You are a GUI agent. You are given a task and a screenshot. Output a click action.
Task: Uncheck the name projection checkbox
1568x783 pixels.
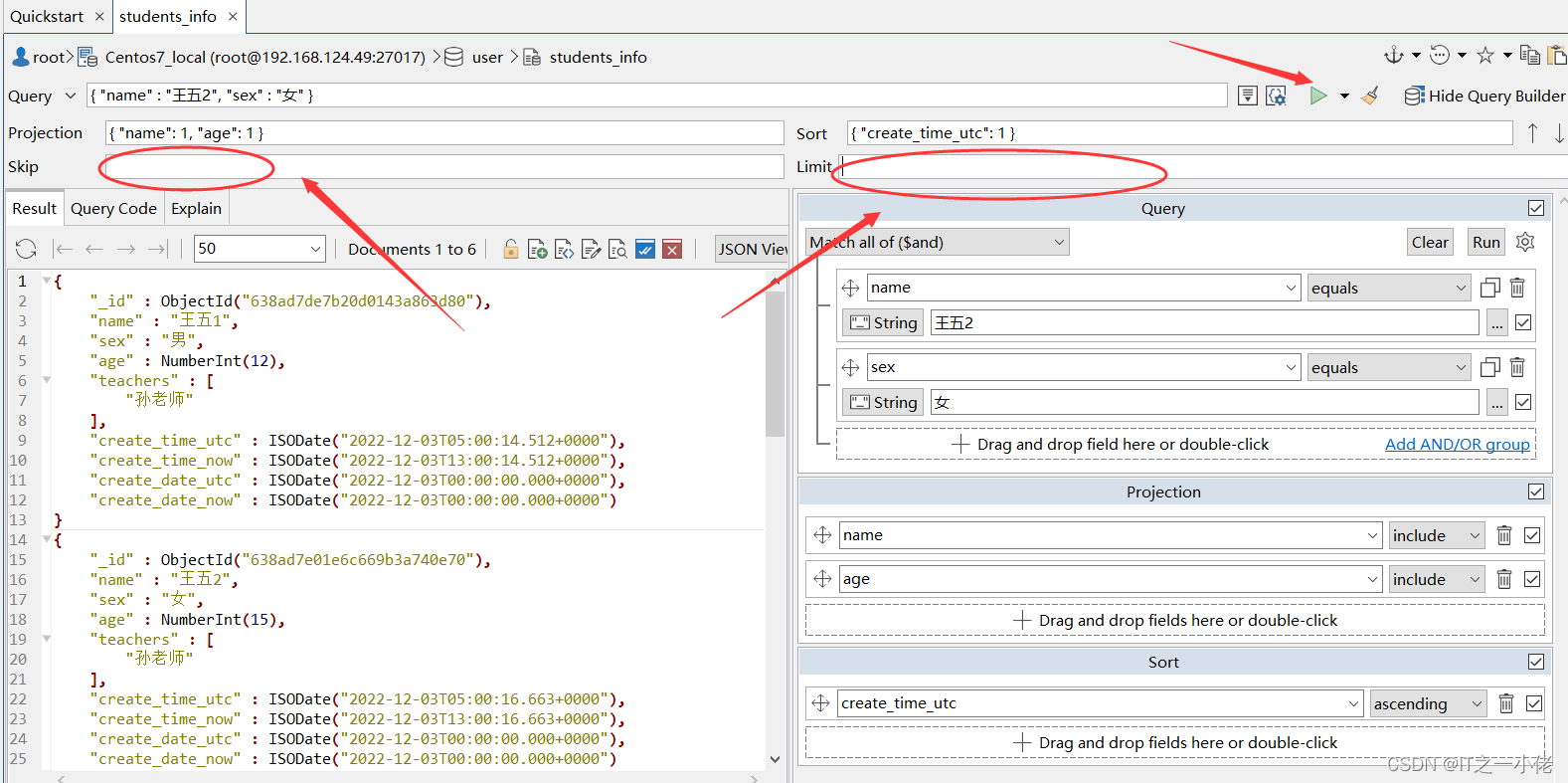pos(1532,535)
